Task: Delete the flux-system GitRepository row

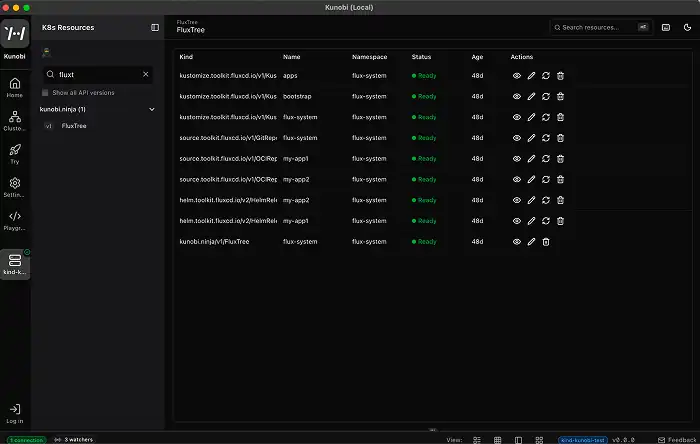Action: [560, 138]
